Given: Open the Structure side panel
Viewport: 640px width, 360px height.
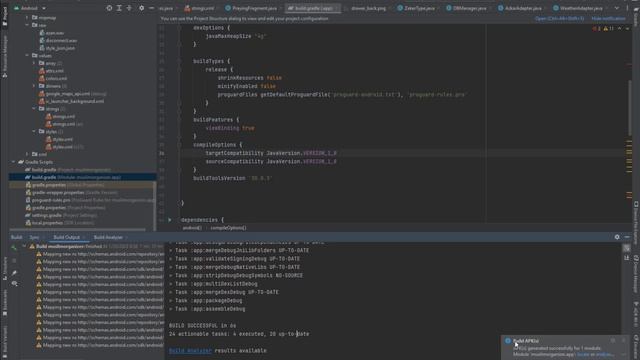Looking at the screenshot, I should [x=4, y=269].
